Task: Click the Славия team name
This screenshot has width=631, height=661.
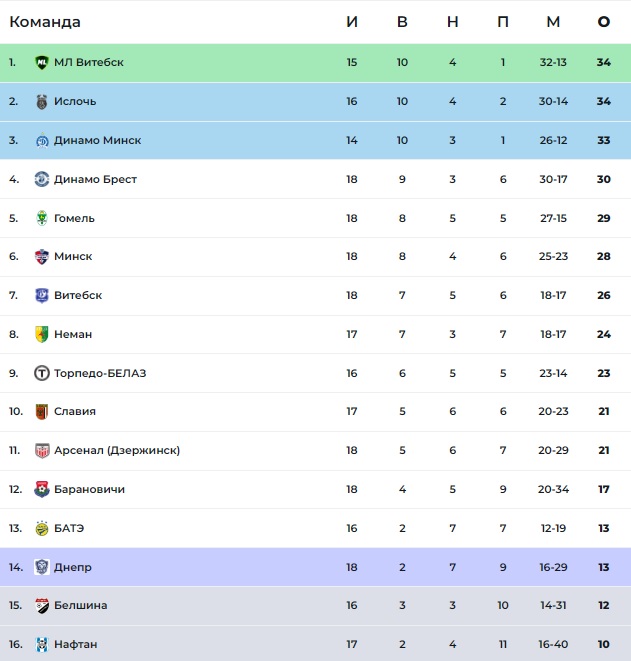Action: tap(75, 411)
